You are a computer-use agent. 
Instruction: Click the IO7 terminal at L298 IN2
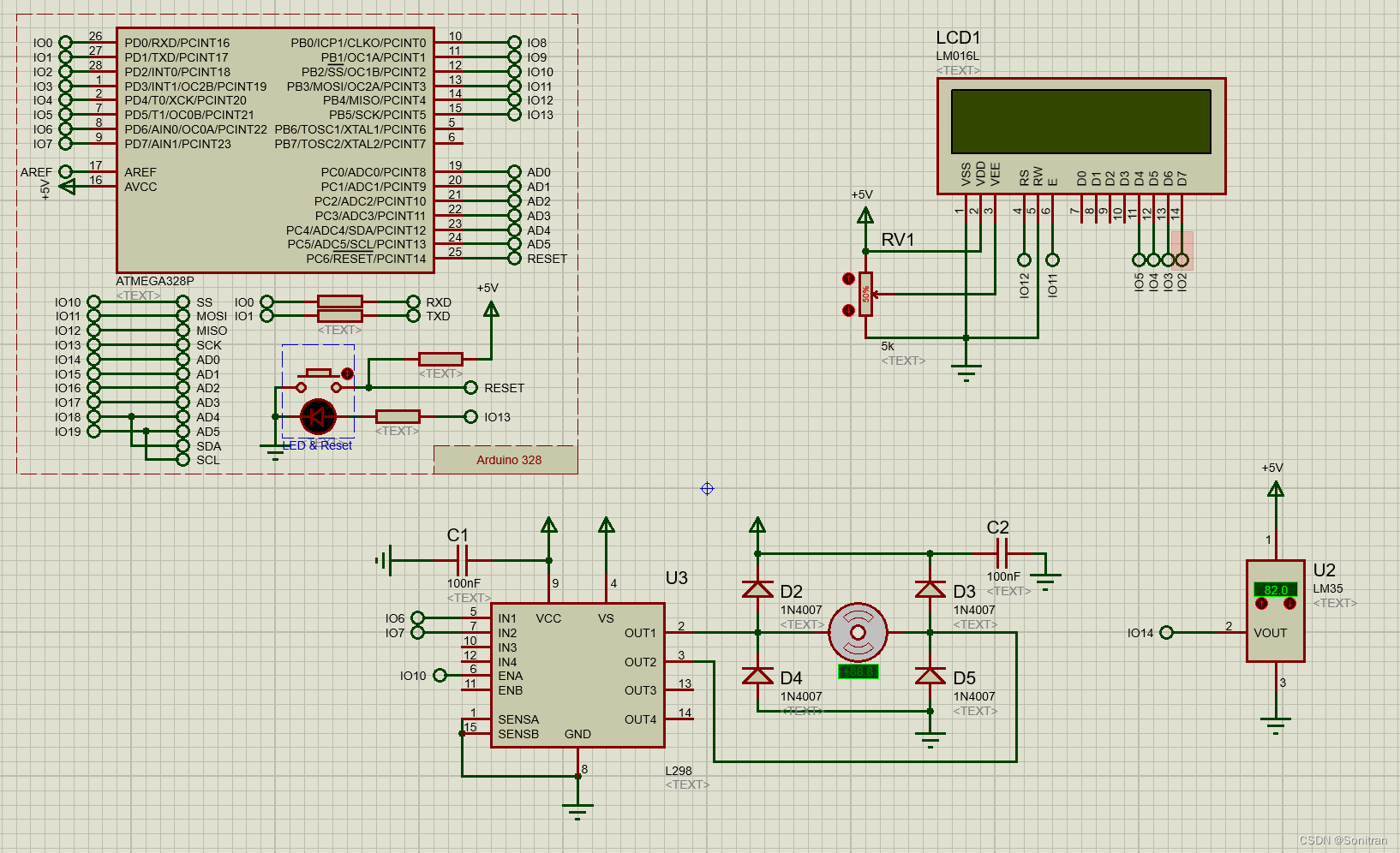[x=418, y=633]
